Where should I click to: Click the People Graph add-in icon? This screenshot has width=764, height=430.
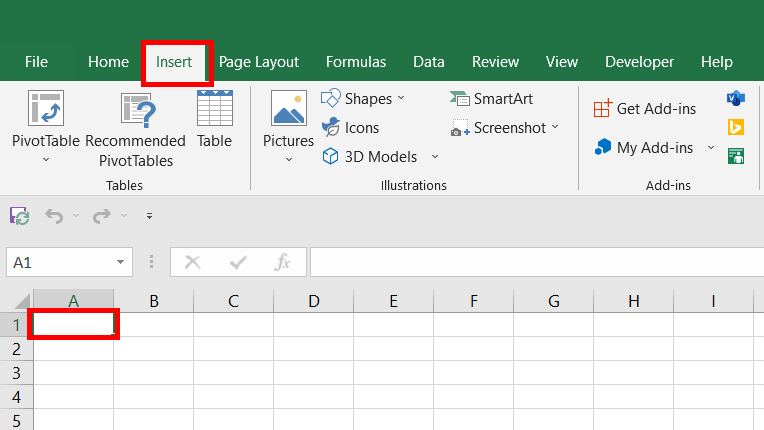coord(735,155)
